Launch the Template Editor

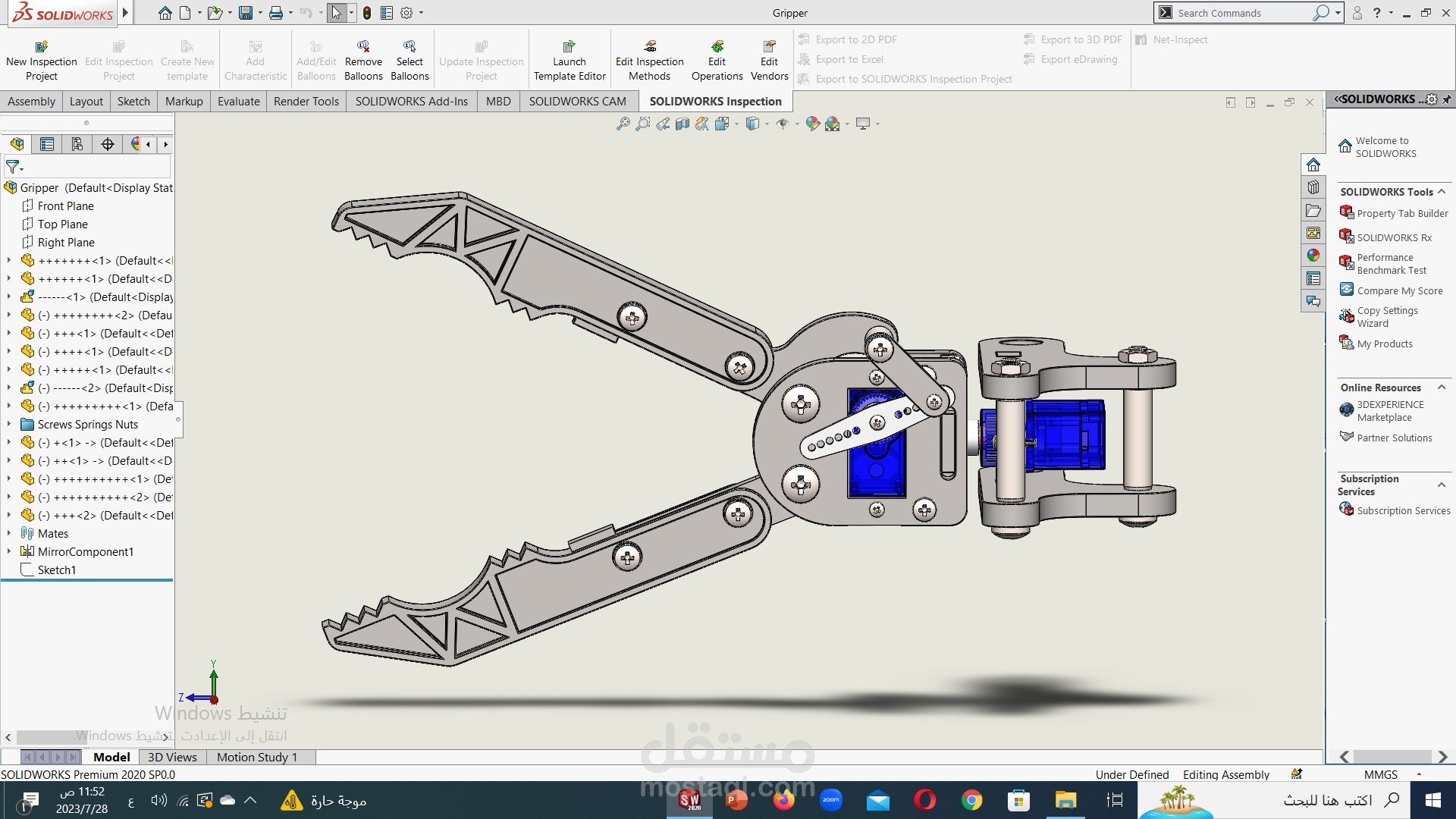pos(570,61)
